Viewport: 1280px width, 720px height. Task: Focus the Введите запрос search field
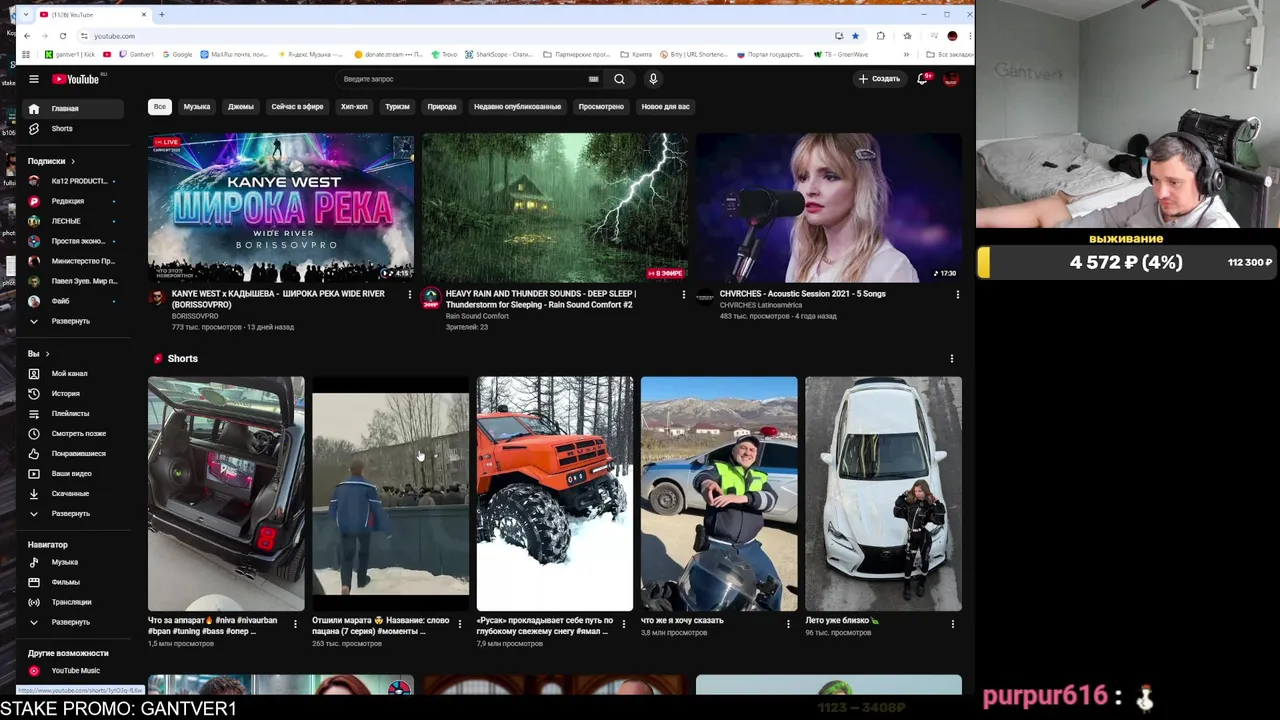tap(463, 79)
